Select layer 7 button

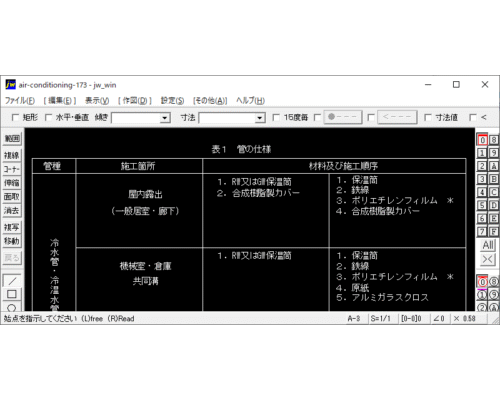click(x=482, y=231)
